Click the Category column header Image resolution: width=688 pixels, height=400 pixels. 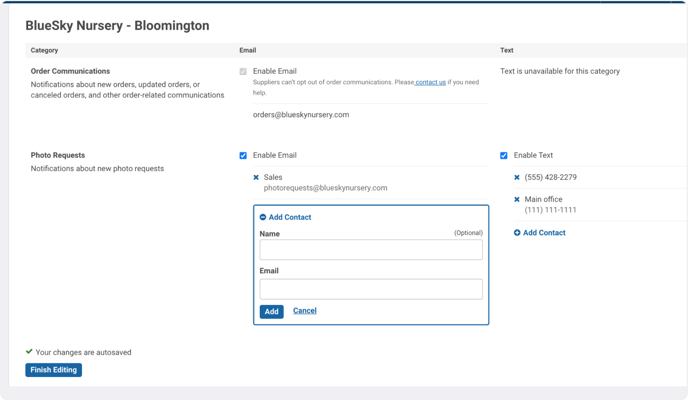click(x=44, y=50)
